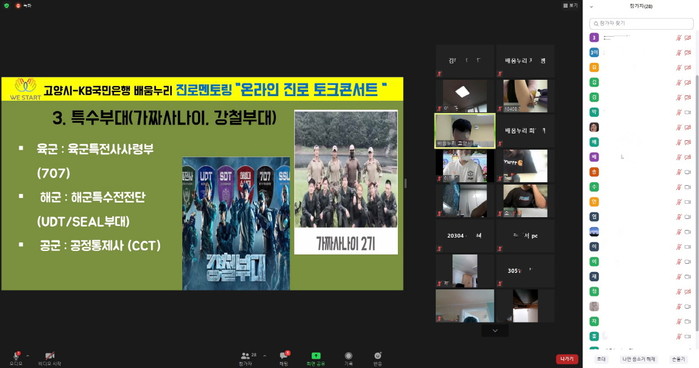699x368 pixels.
Task: Select the highlighted active speaker video tile
Action: click(x=465, y=131)
